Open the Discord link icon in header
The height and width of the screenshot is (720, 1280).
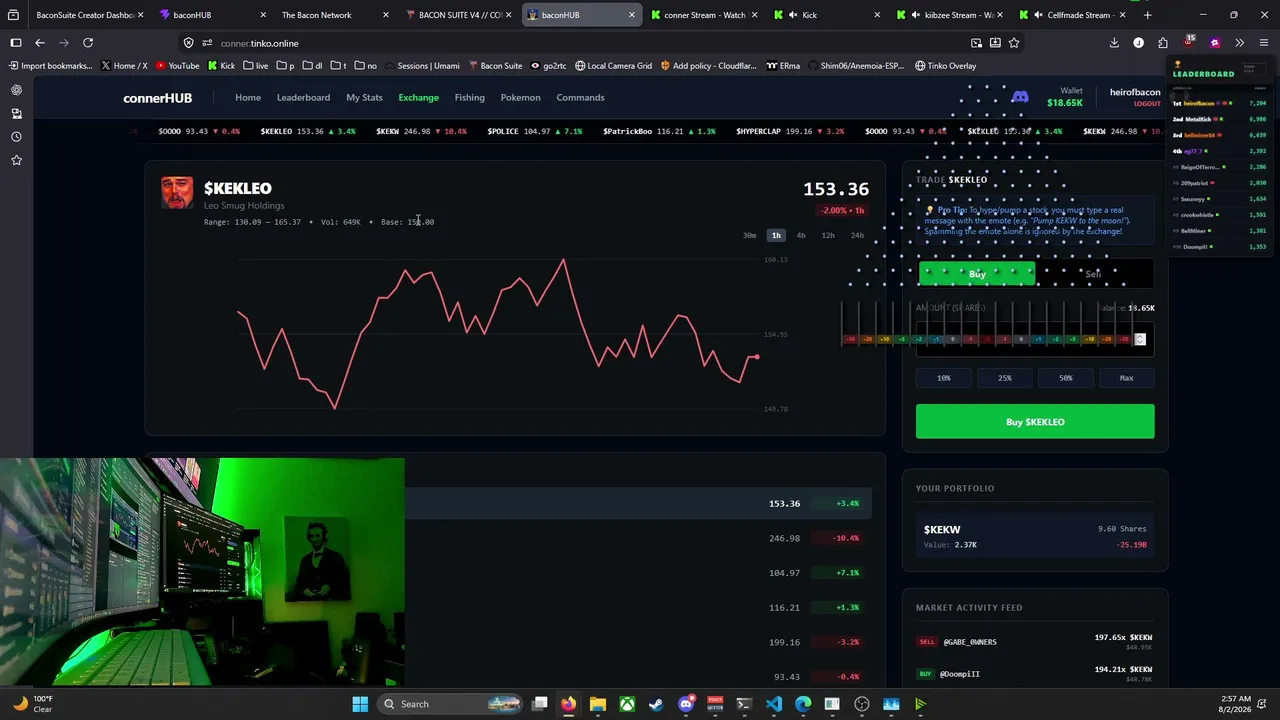1020,97
